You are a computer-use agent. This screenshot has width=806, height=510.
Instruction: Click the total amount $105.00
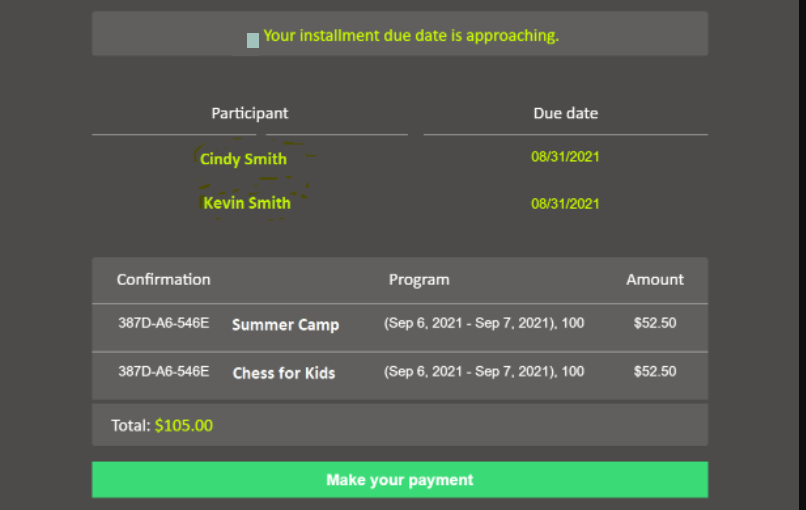coord(184,425)
